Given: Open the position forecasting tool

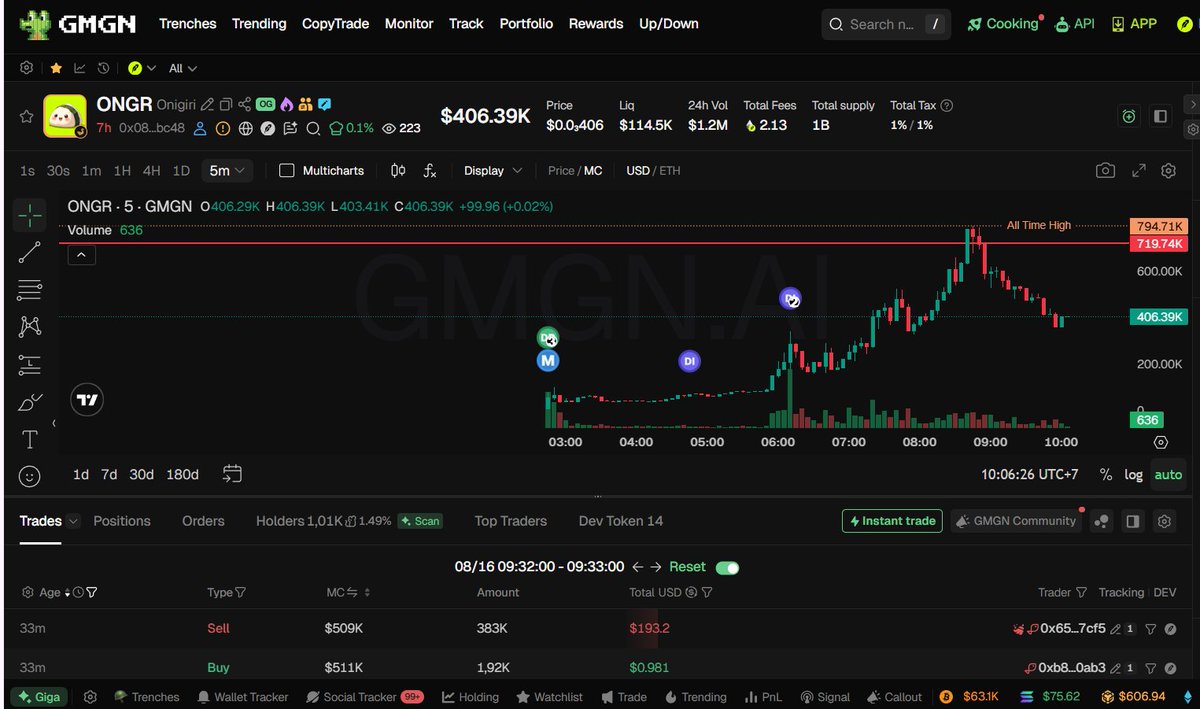Looking at the screenshot, I should (30, 364).
